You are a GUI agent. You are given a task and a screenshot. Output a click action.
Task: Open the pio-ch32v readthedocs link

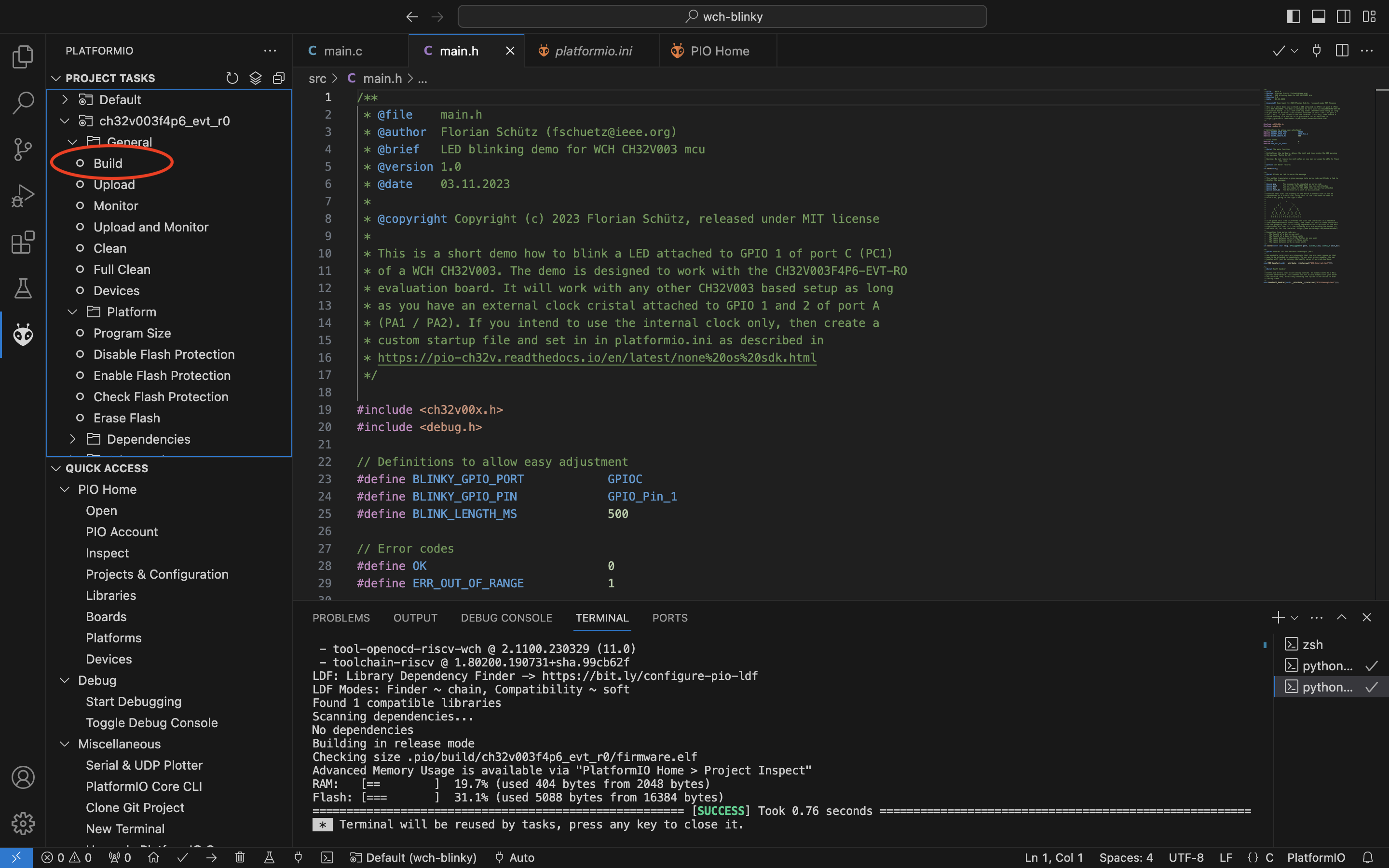[x=596, y=358]
